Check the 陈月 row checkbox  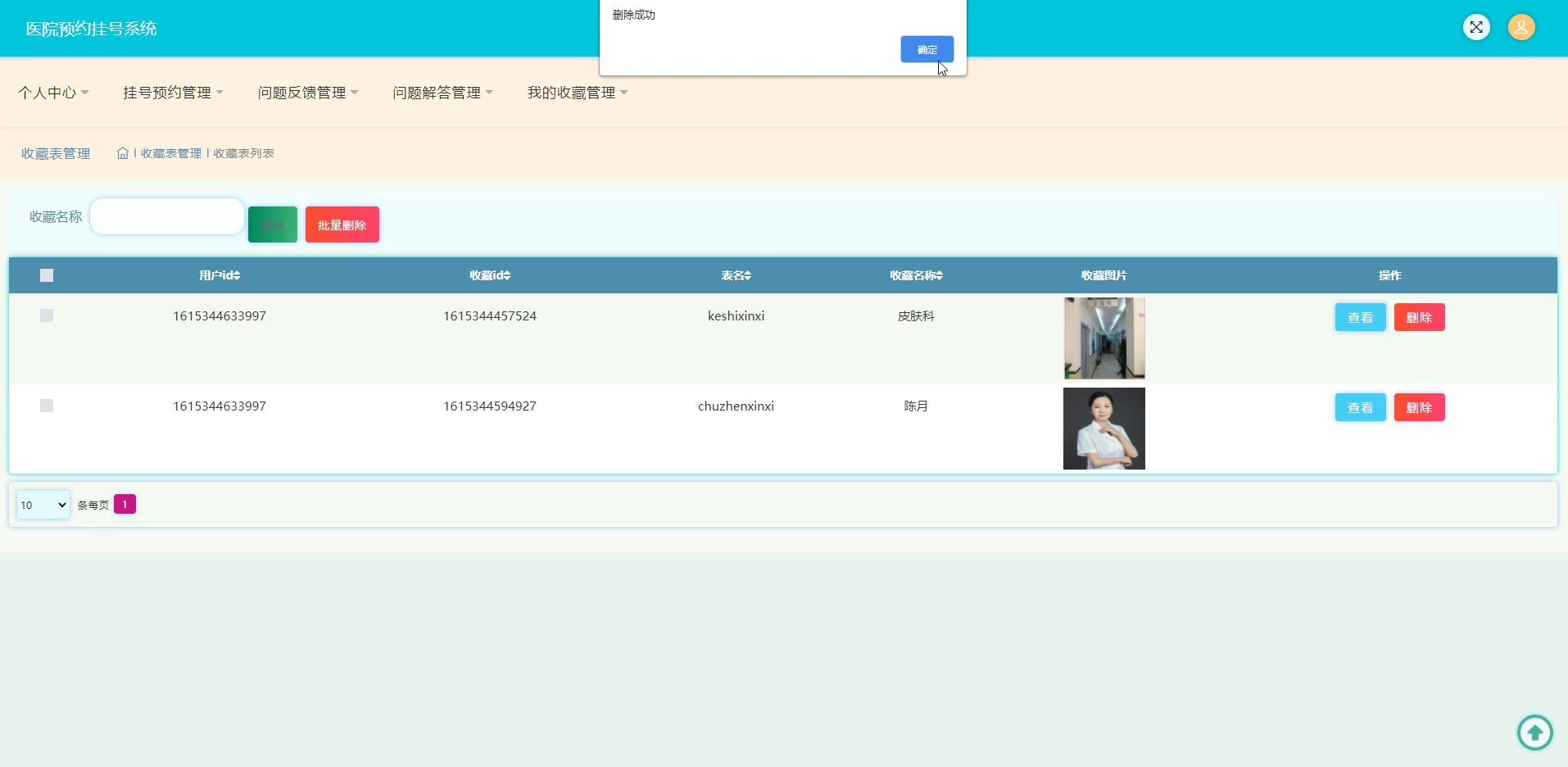pos(47,406)
